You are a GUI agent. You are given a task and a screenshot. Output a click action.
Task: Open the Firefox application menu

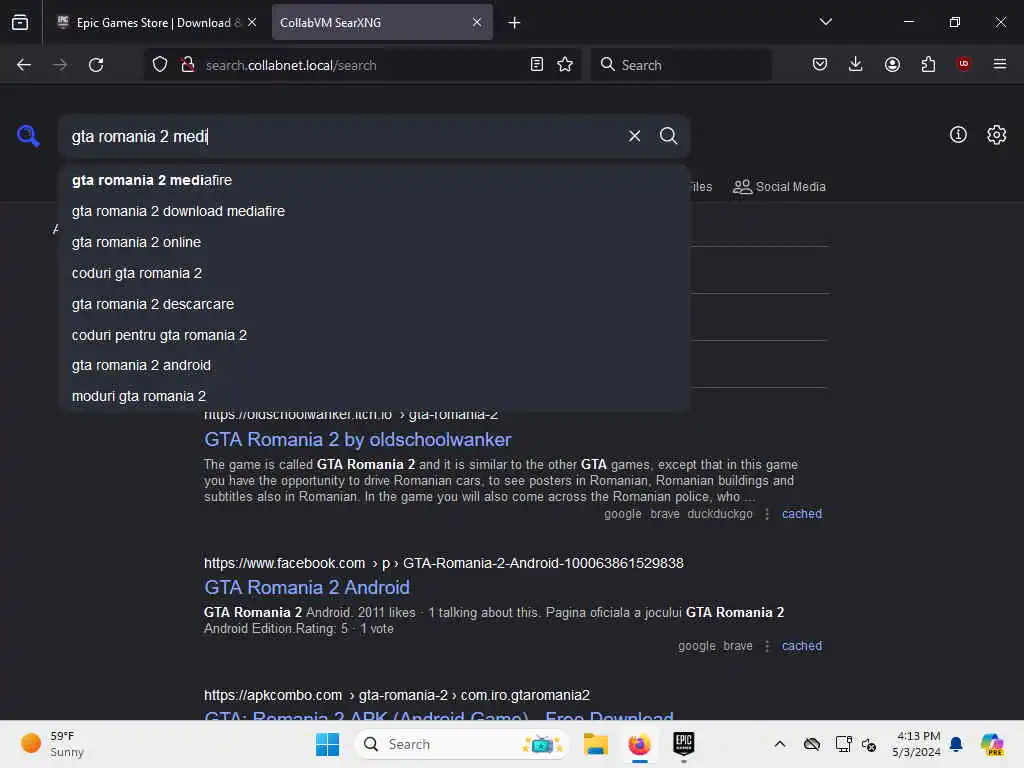(x=1000, y=64)
